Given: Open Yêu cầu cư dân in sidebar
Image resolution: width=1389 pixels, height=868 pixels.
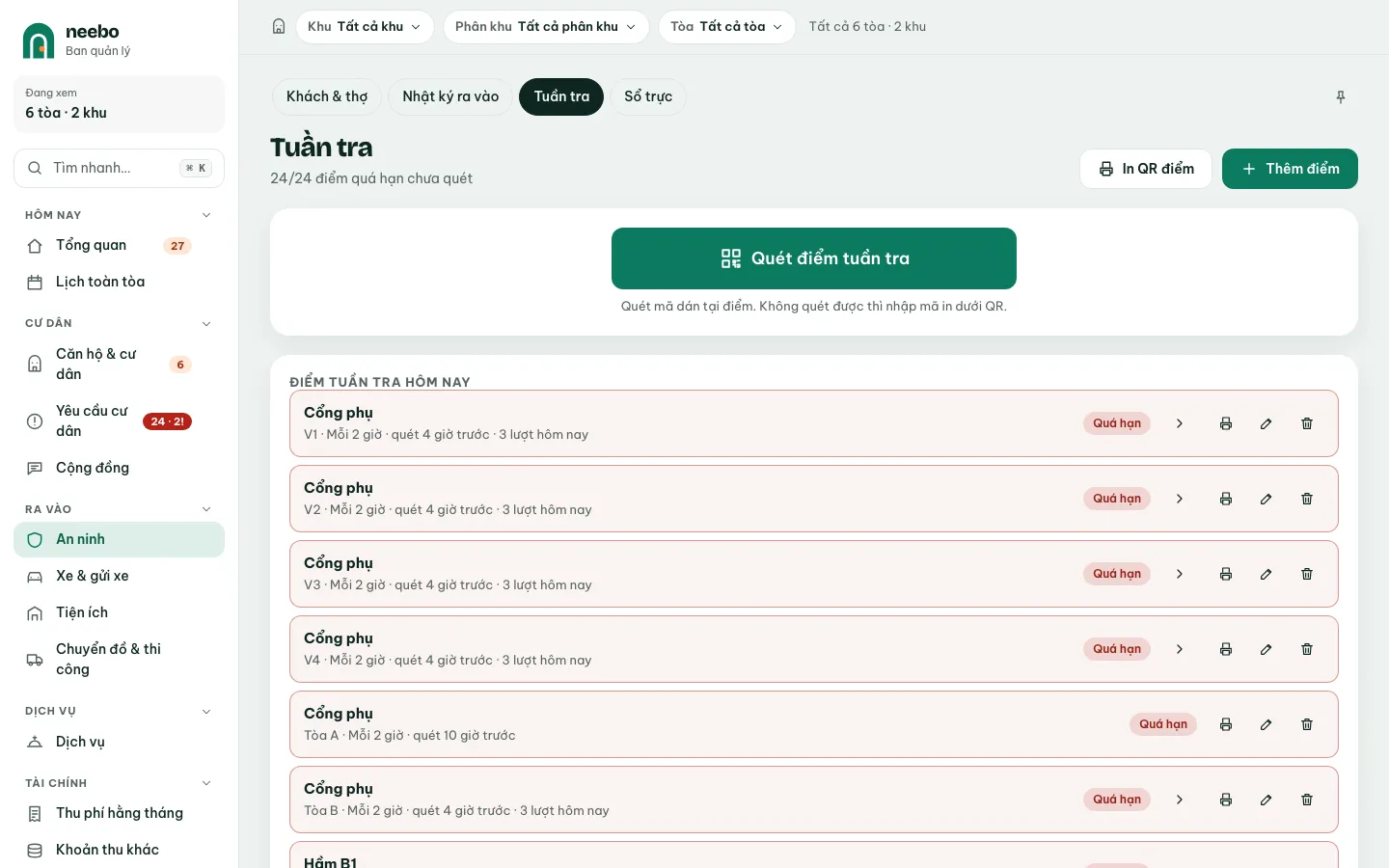Looking at the screenshot, I should (x=119, y=421).
